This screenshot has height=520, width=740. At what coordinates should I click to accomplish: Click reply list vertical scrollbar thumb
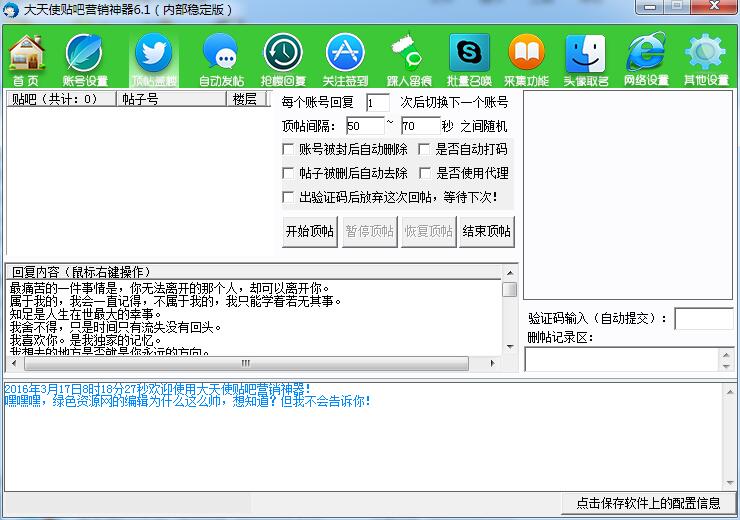click(x=510, y=289)
